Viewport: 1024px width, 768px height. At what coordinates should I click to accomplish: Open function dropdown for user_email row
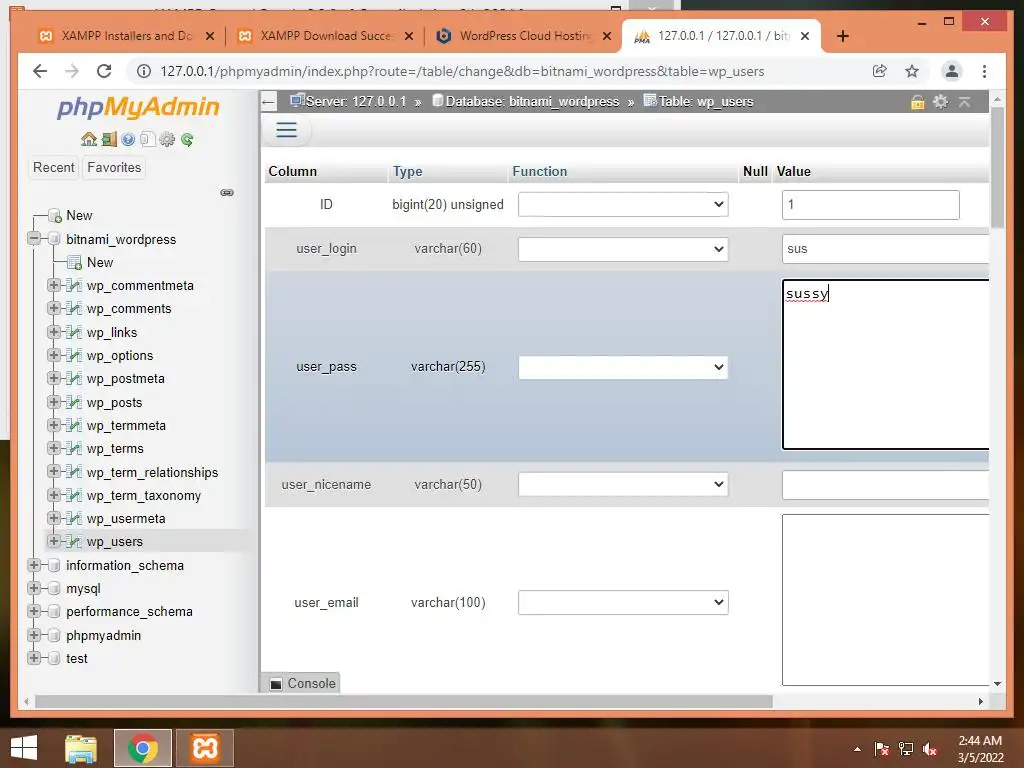click(x=623, y=602)
